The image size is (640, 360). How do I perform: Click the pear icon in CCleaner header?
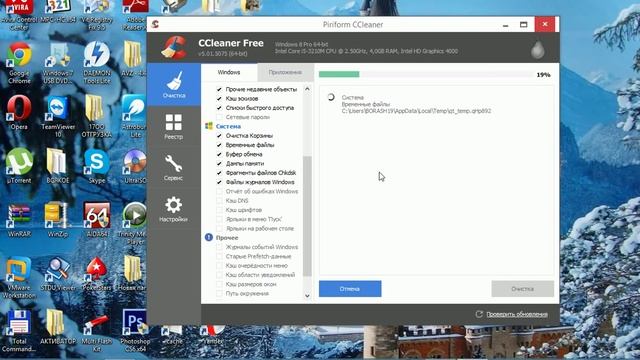538,49
